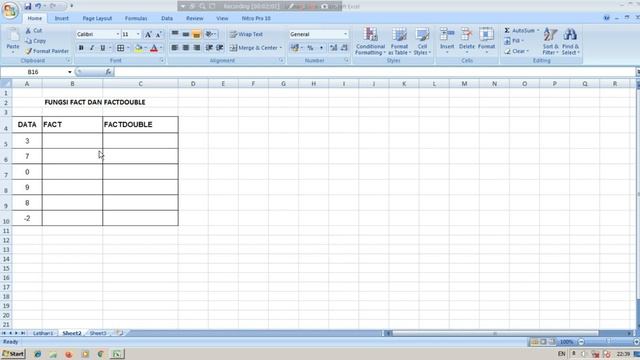Open Format as Table gallery
Screen dimensions: 640x360
(399, 41)
